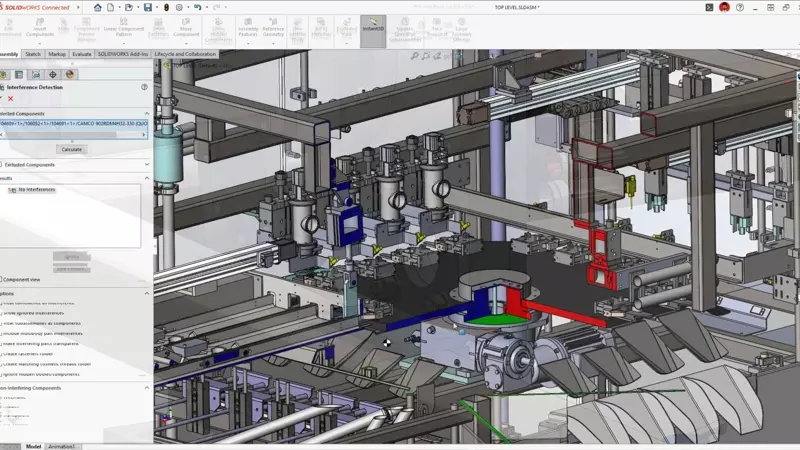Select the Model tab at bottom
Screen dimensions: 800x450
(x=33, y=446)
